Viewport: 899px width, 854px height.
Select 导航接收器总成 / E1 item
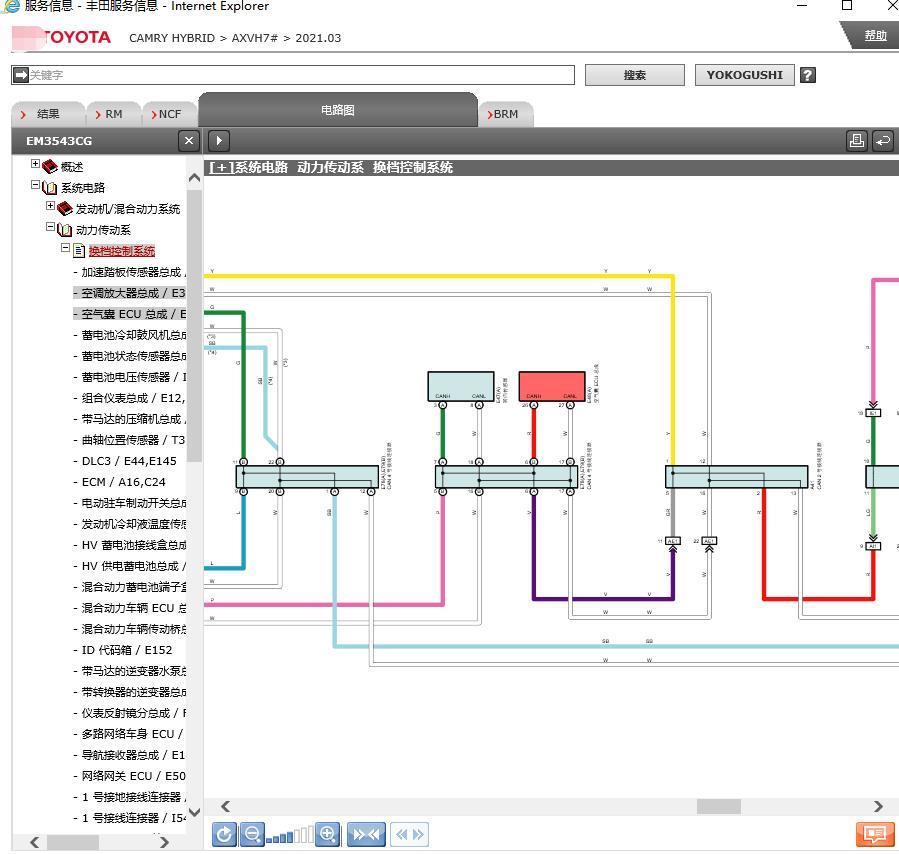coord(130,755)
